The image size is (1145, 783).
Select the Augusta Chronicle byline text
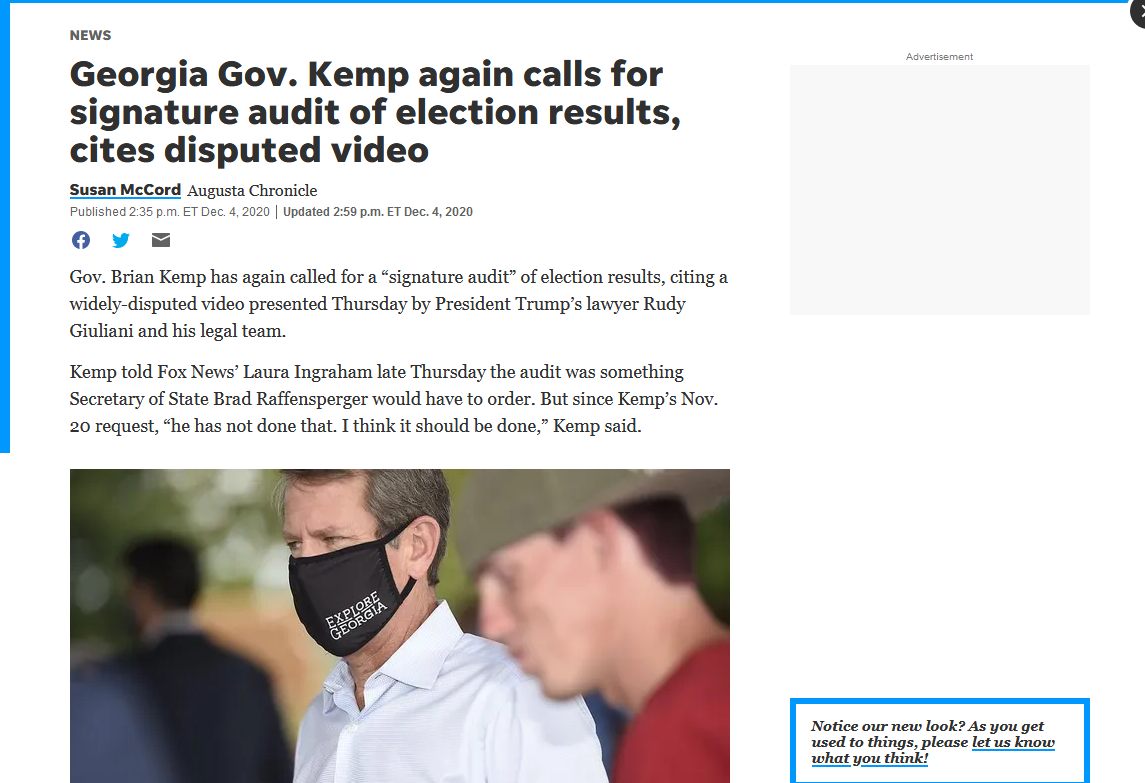(x=252, y=191)
